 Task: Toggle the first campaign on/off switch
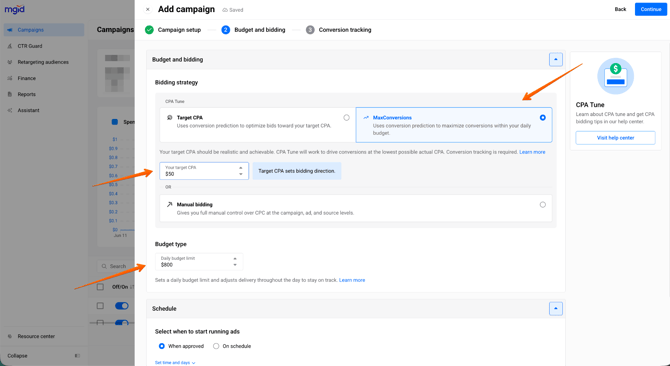[122, 306]
